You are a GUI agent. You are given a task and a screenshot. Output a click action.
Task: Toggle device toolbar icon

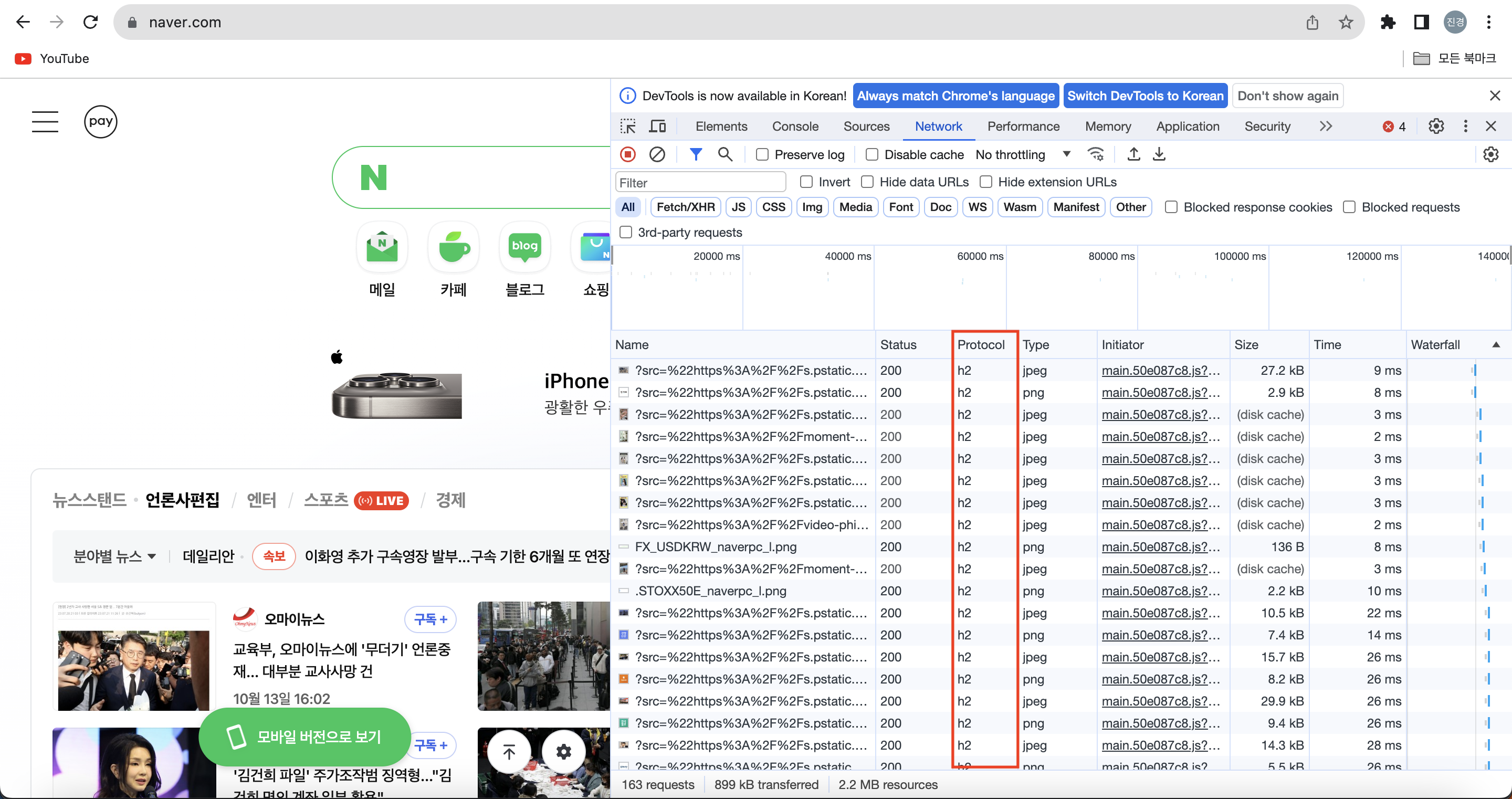tap(657, 126)
